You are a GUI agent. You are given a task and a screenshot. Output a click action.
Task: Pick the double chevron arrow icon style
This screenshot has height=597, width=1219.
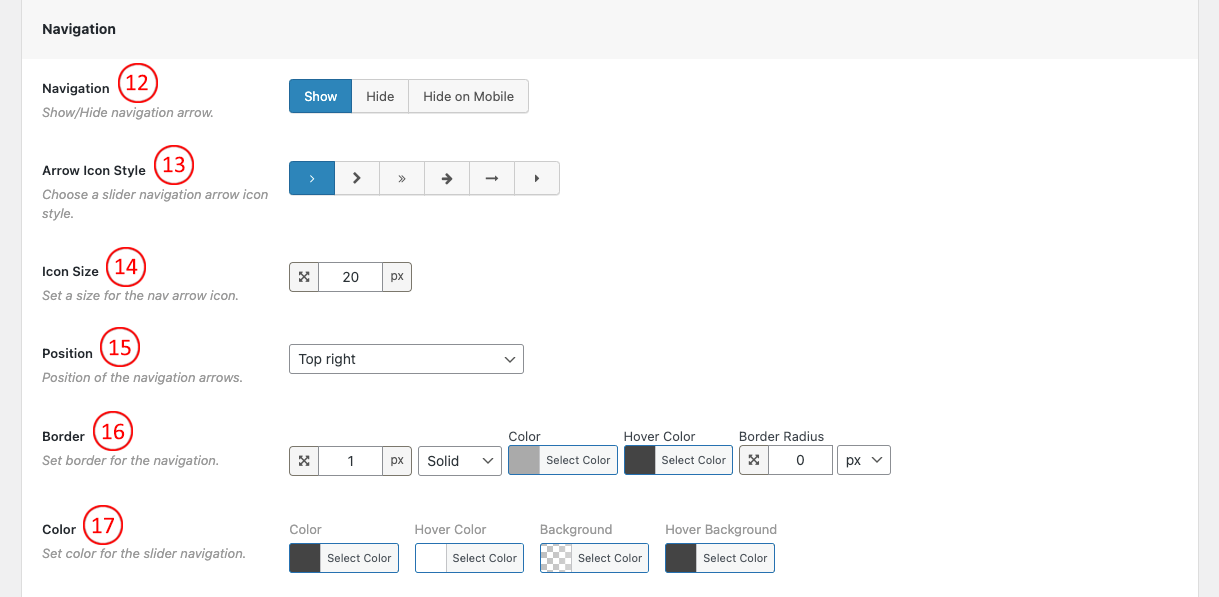tap(402, 178)
